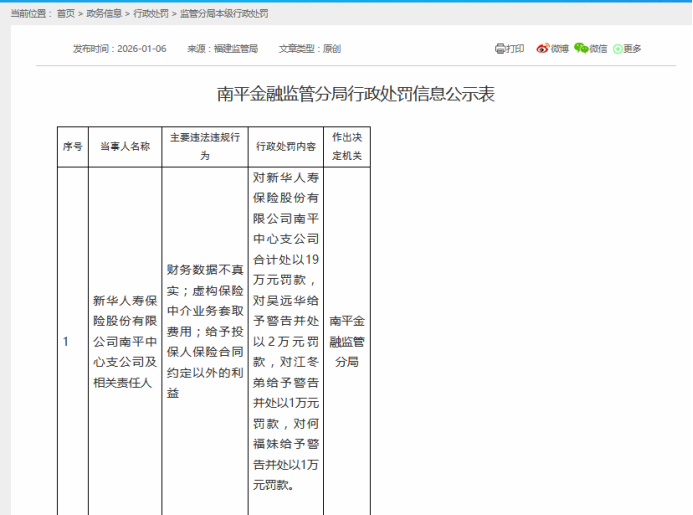Select the 当事人名称 column header
Image resolution: width=693 pixels, height=515 pixels.
pos(125,147)
